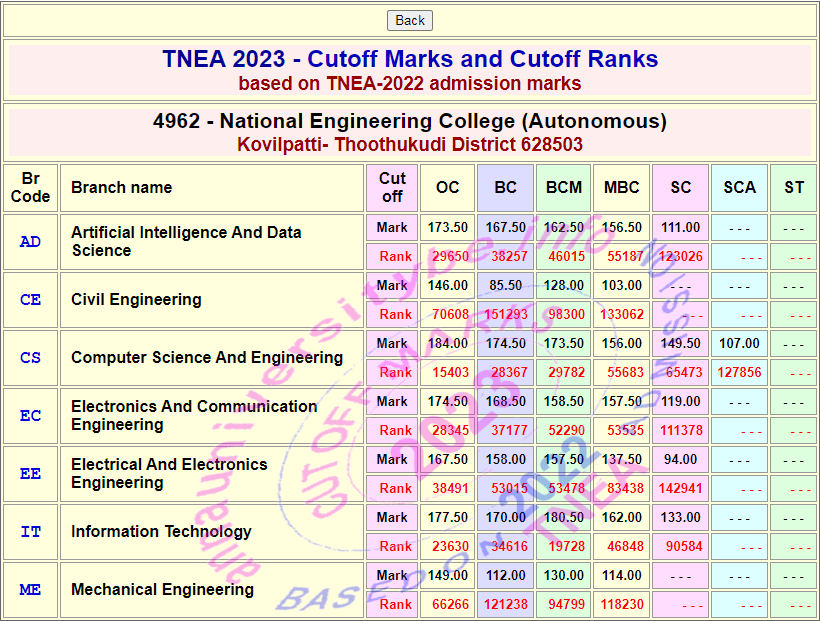Click BC rank 38257 for AD

coord(509,256)
